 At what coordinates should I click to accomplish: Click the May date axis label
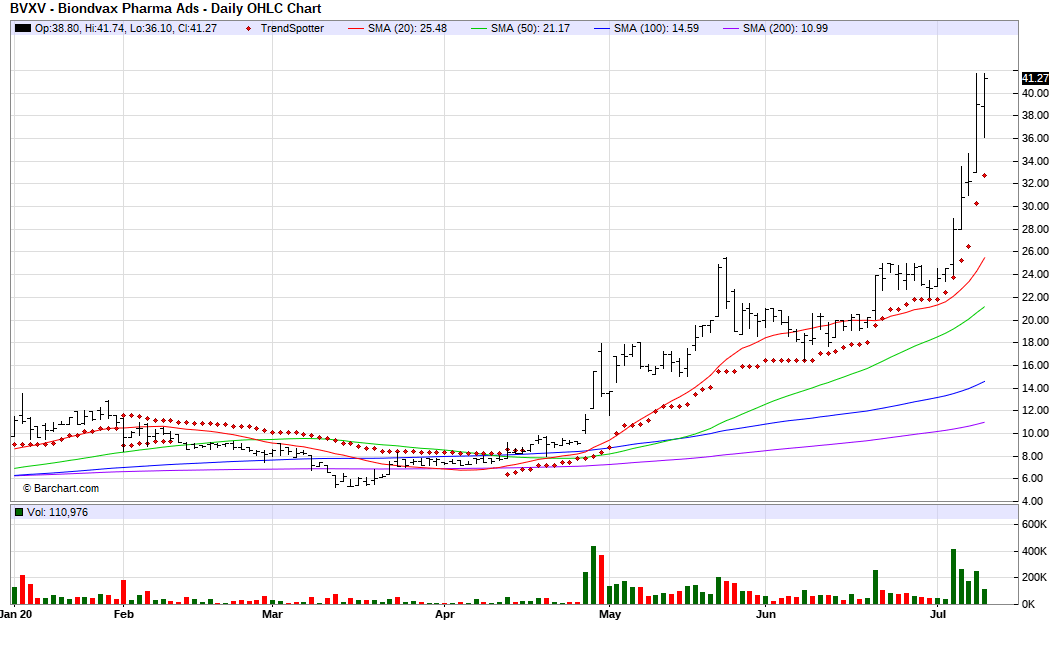610,615
